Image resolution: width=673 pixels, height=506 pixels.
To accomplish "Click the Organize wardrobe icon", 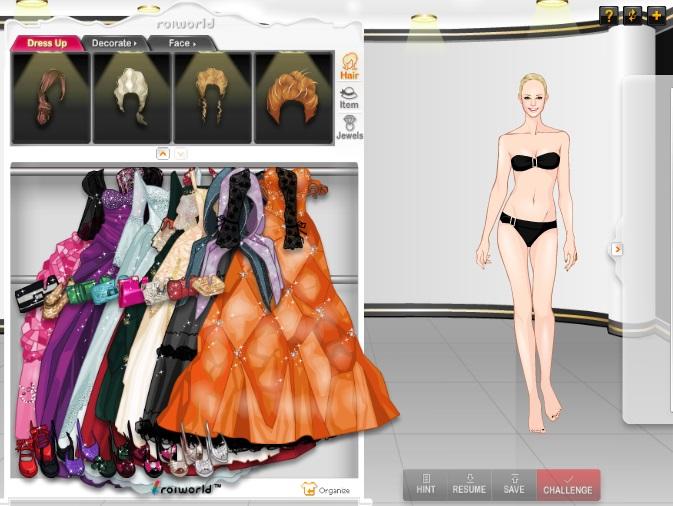I will point(326,489).
